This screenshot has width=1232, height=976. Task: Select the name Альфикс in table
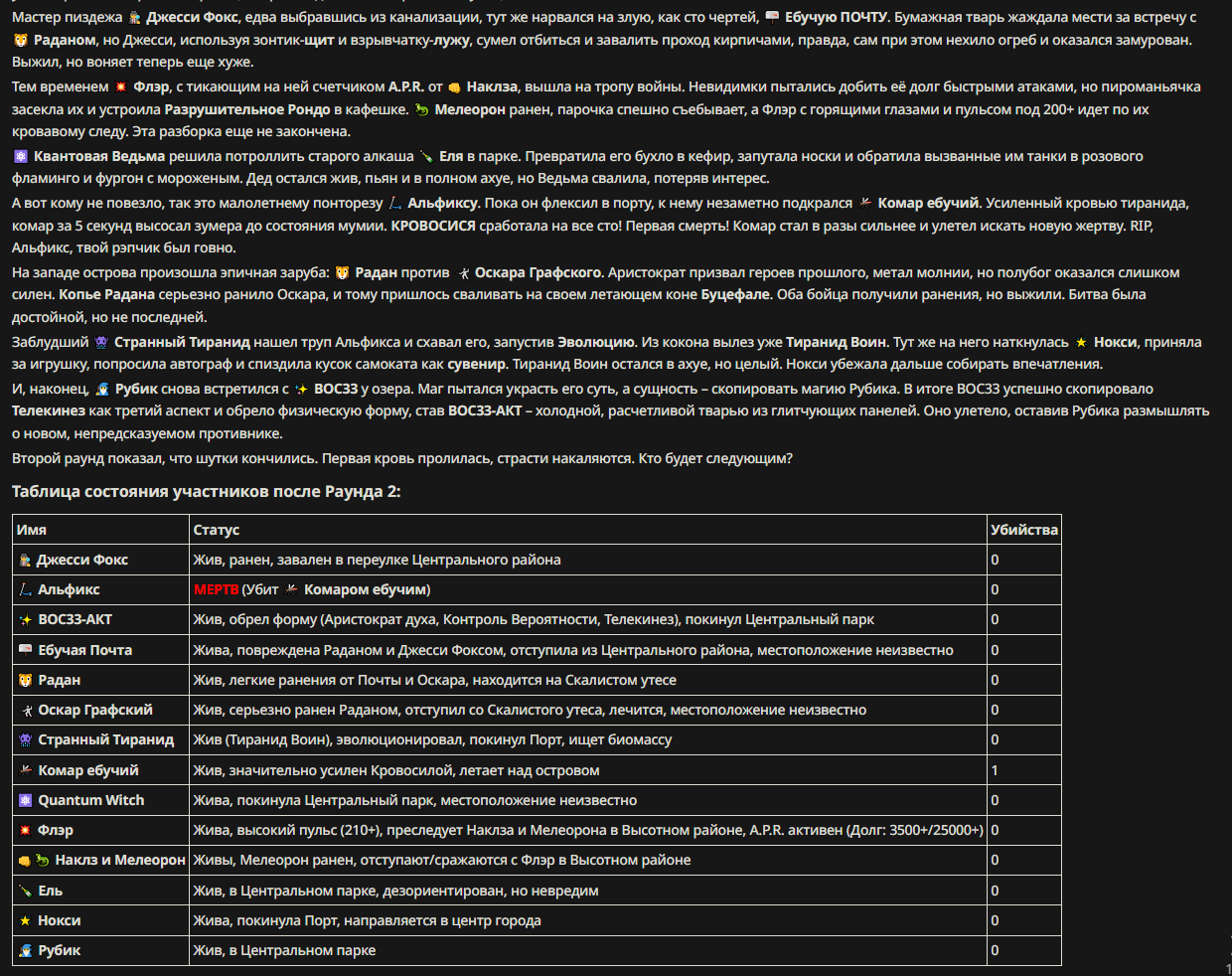pos(70,590)
